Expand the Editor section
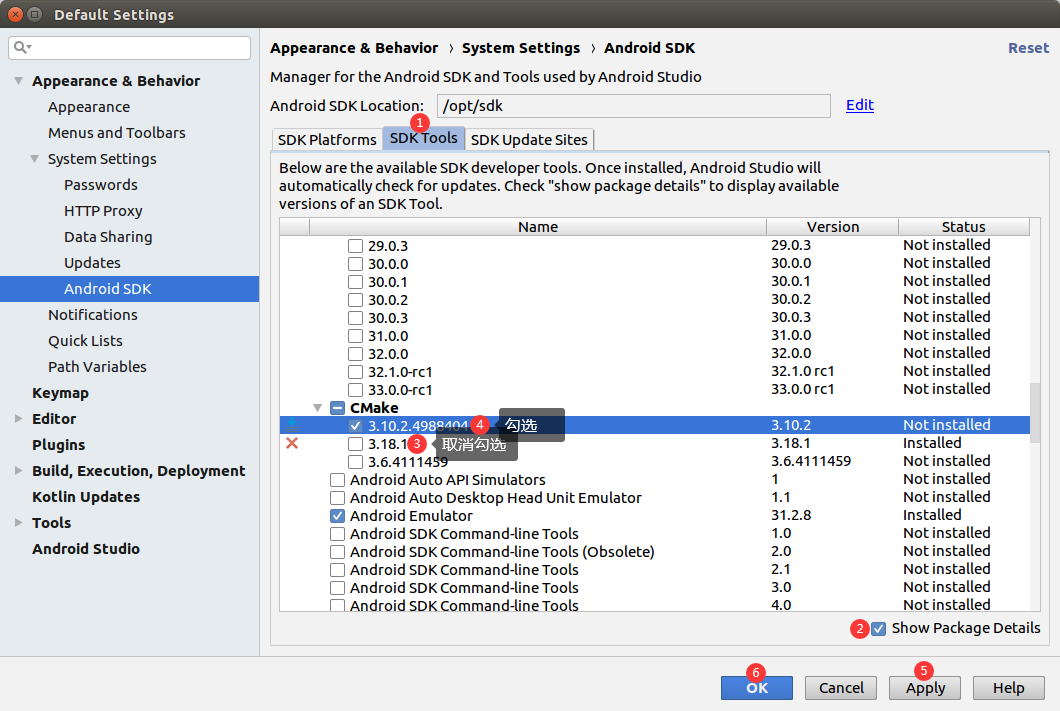 click(x=18, y=418)
